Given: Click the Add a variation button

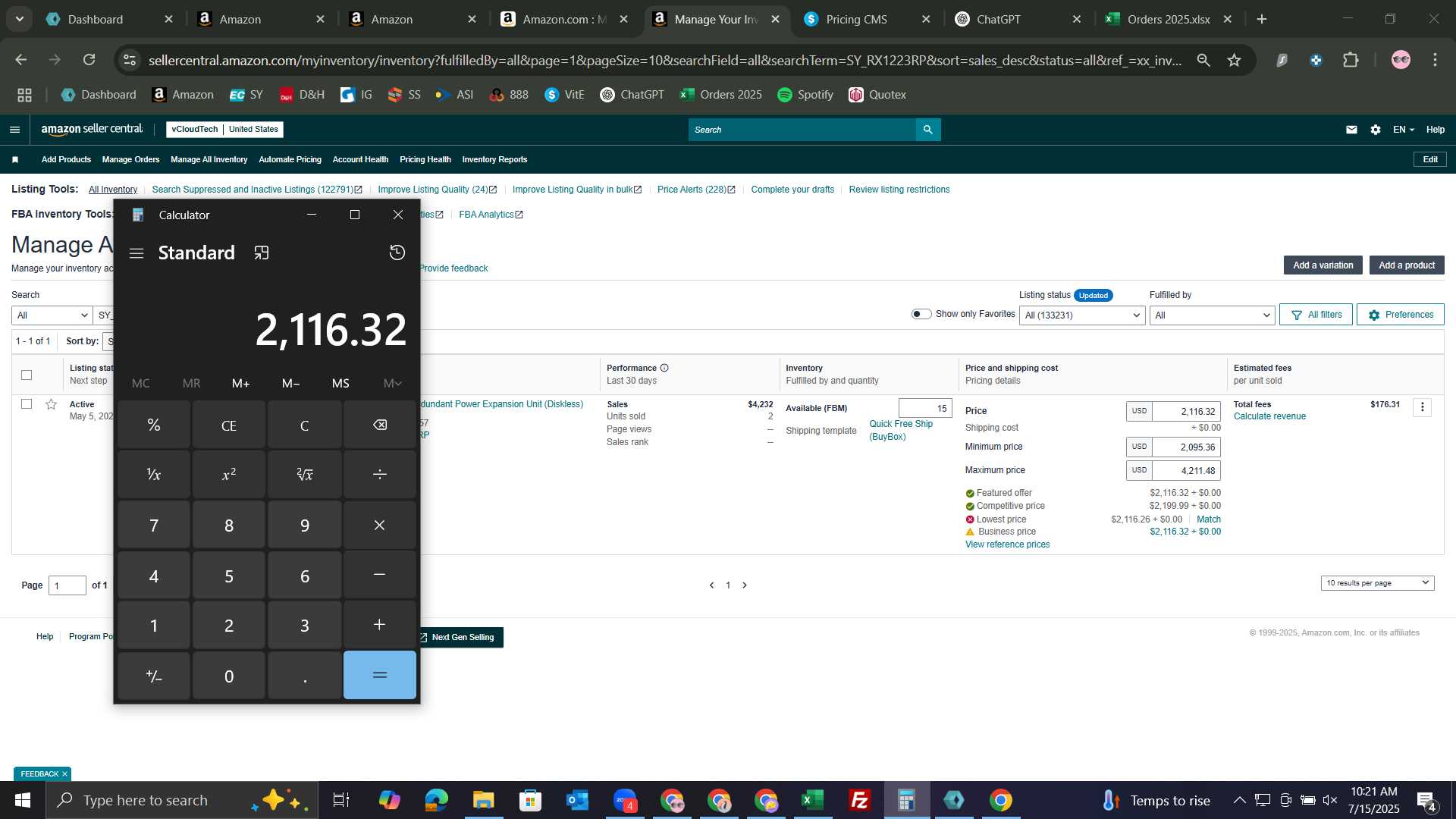Looking at the screenshot, I should (1323, 265).
